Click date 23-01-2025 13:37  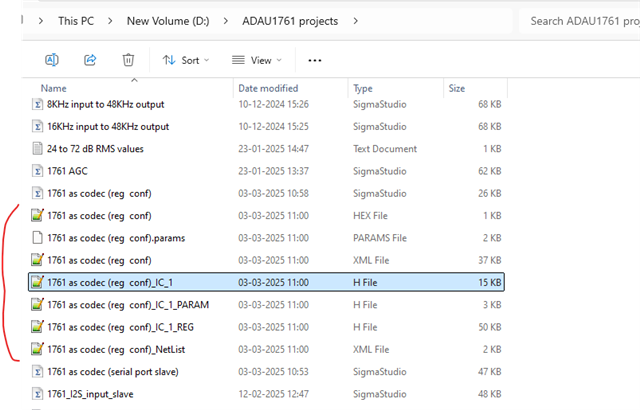273,171
